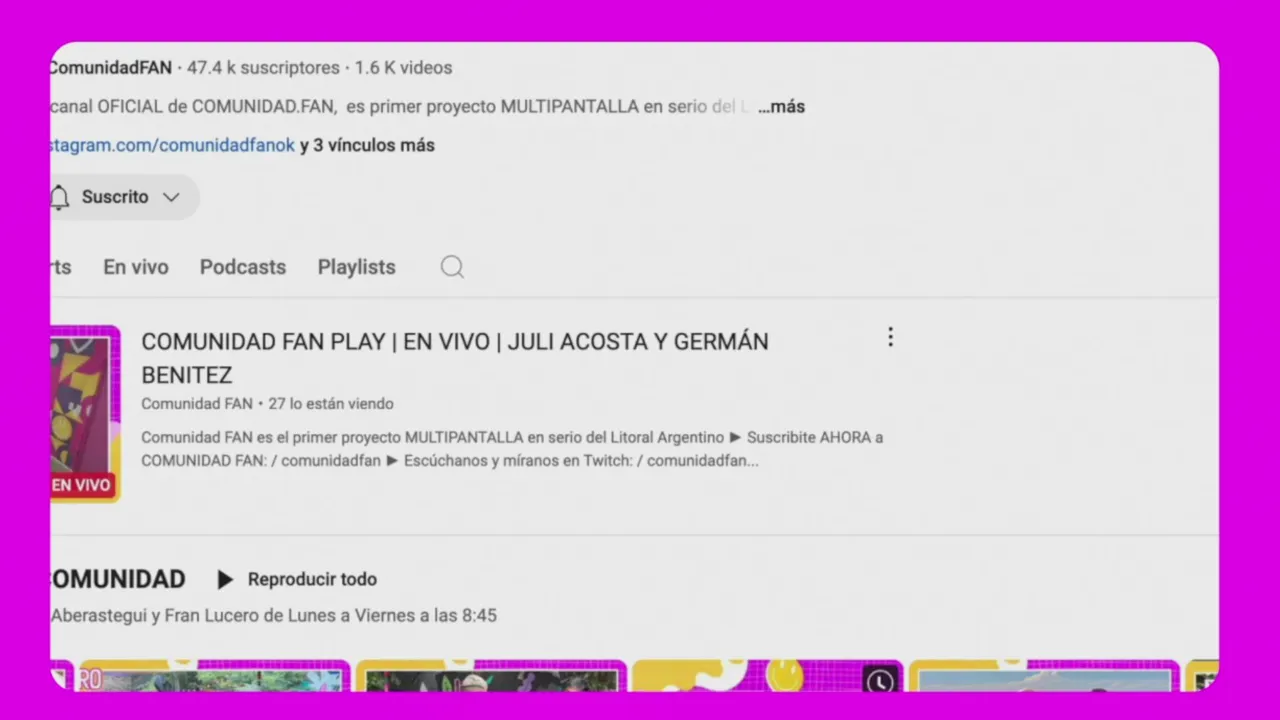The height and width of the screenshot is (720, 1280).
Task: Click the notification bell icon
Action: point(59,197)
